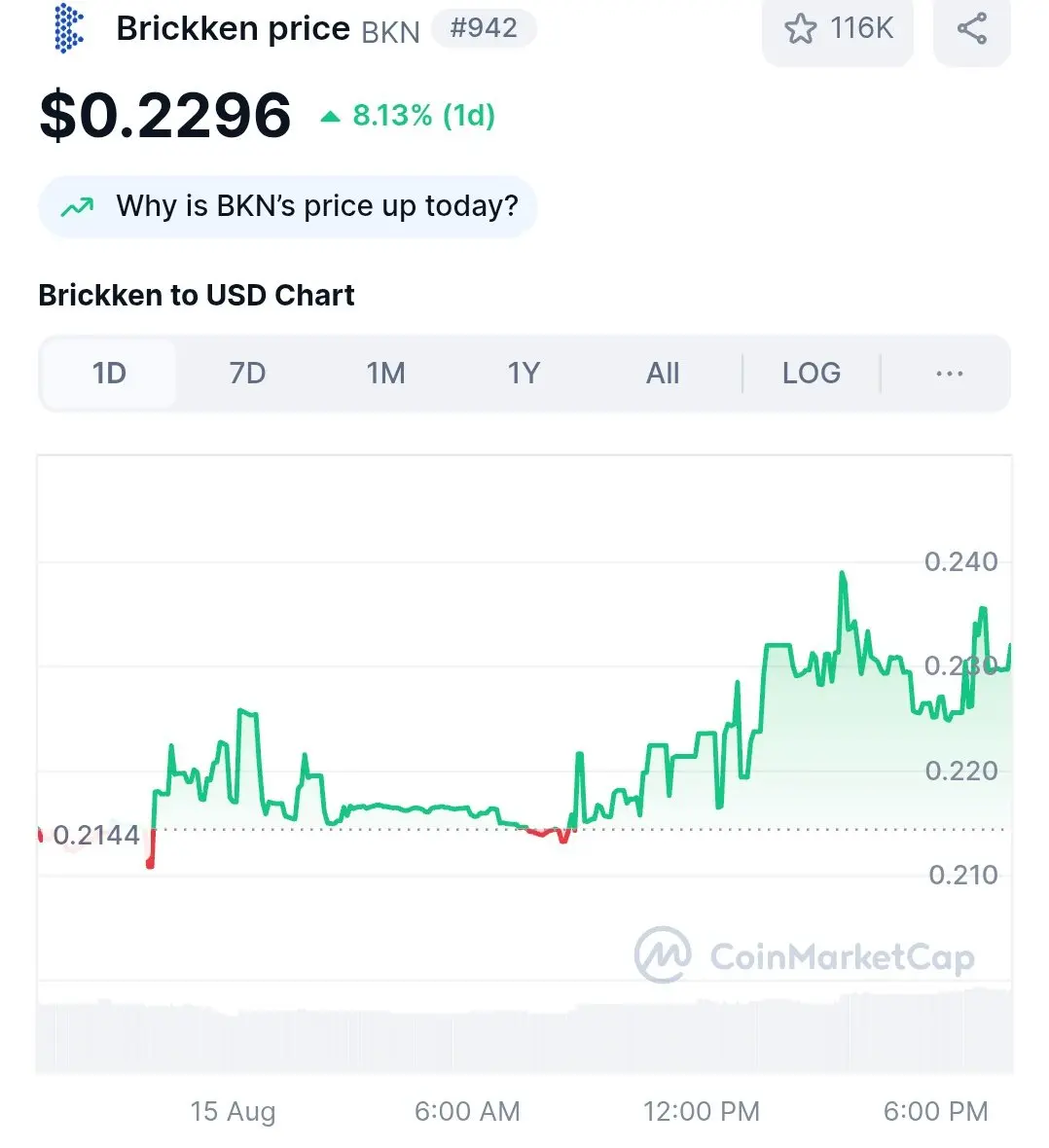Click the #942 rank badge
The width and height of the screenshot is (1049, 1148).
pos(484,28)
